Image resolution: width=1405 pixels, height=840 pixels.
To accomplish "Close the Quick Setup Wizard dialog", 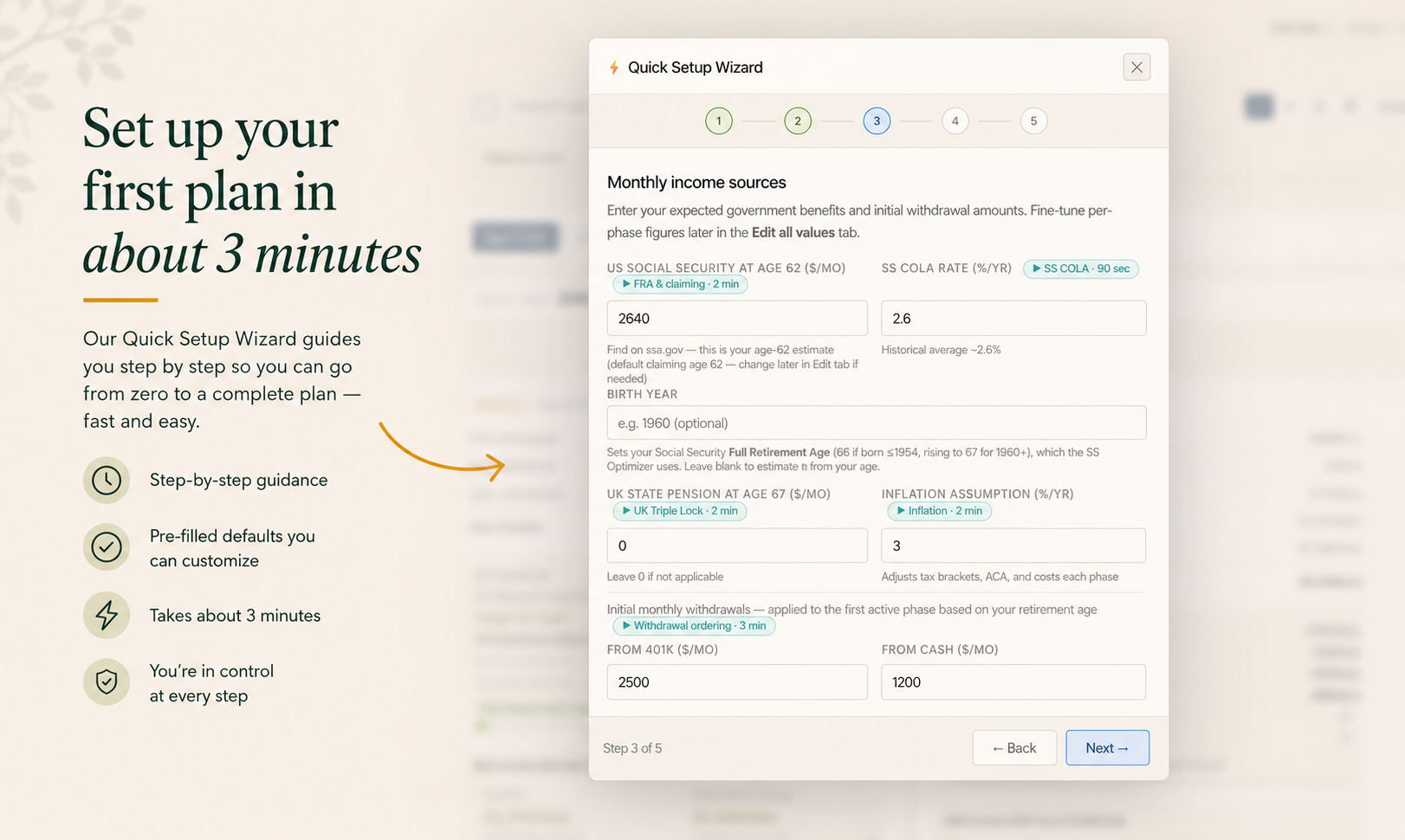I will 1136,68.
